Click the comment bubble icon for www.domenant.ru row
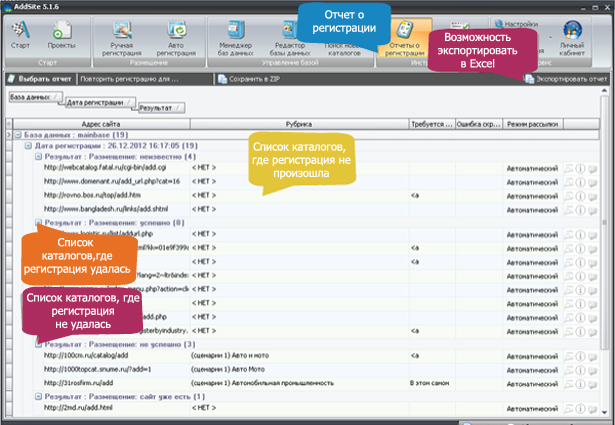 [x=592, y=183]
